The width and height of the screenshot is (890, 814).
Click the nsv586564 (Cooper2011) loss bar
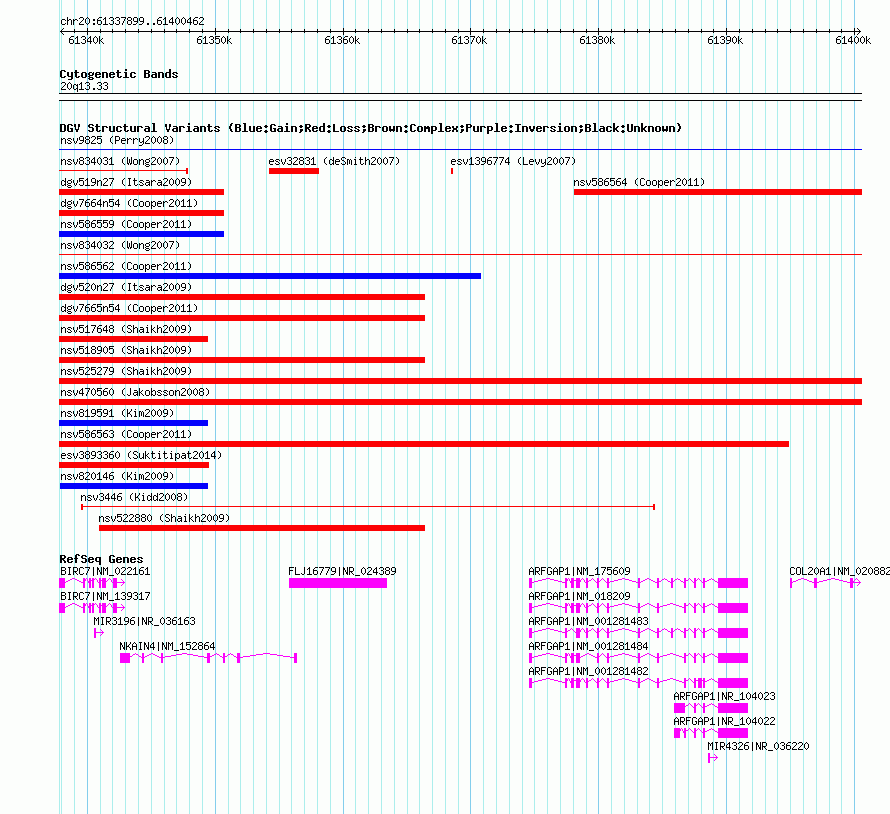[x=717, y=192]
